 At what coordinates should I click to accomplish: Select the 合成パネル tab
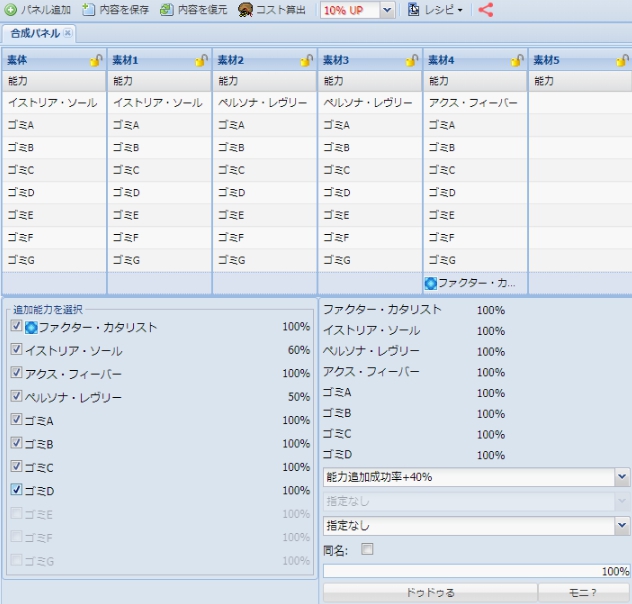34,33
